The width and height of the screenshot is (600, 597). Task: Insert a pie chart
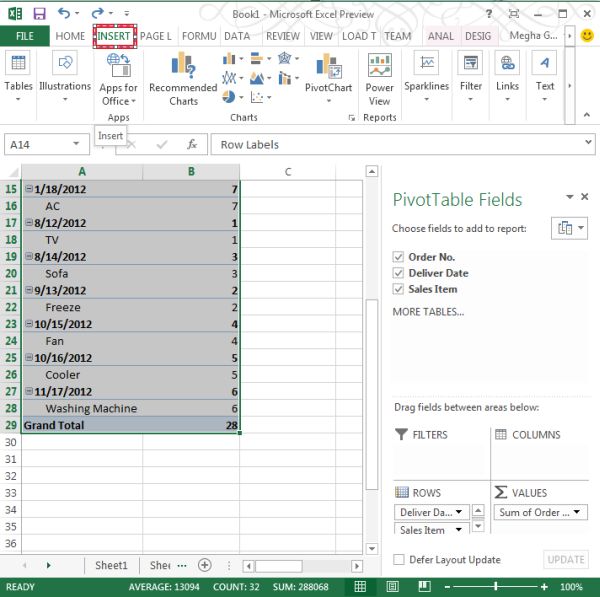pos(229,97)
